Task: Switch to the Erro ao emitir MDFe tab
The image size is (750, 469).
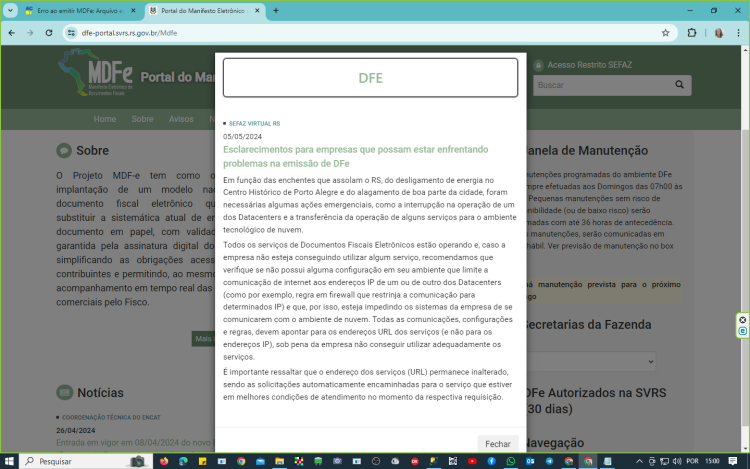Action: click(80, 11)
